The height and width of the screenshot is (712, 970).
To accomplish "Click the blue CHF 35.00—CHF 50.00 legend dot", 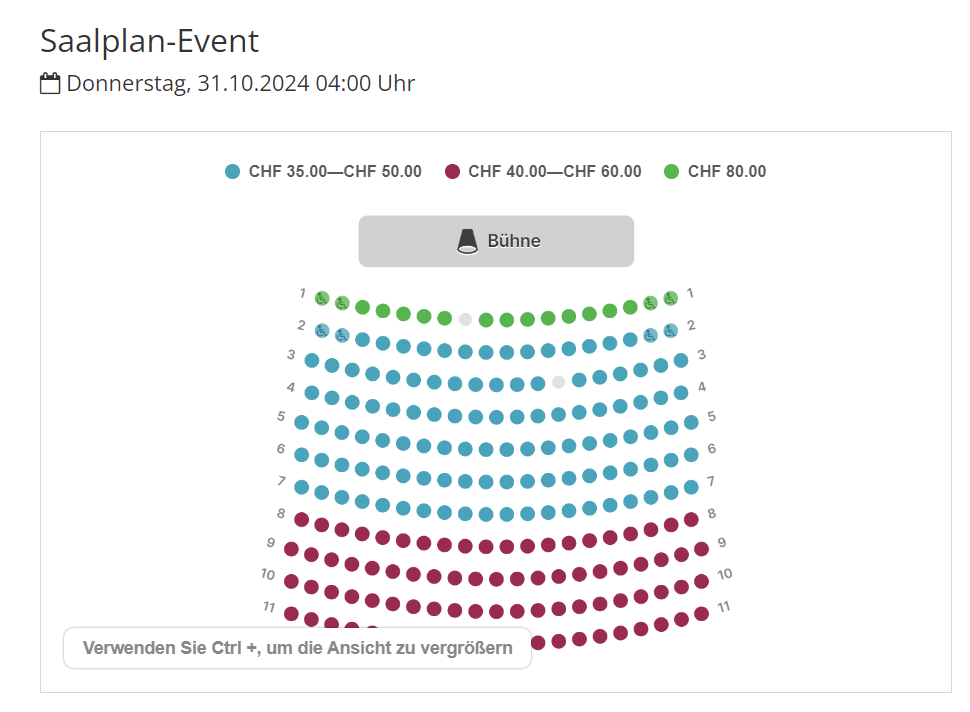I will coord(233,171).
